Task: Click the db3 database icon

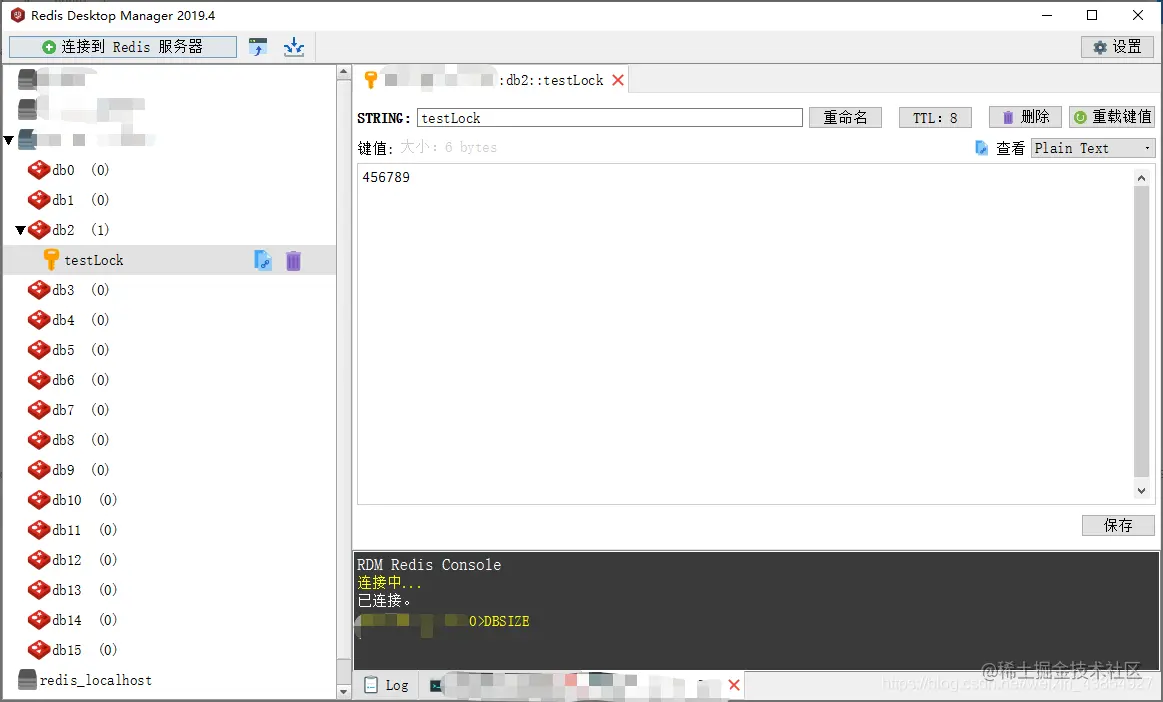Action: click(39, 289)
